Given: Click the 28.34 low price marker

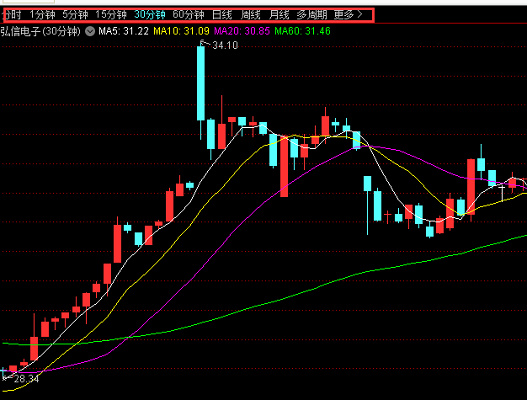Looking at the screenshot, I should 27,379.
